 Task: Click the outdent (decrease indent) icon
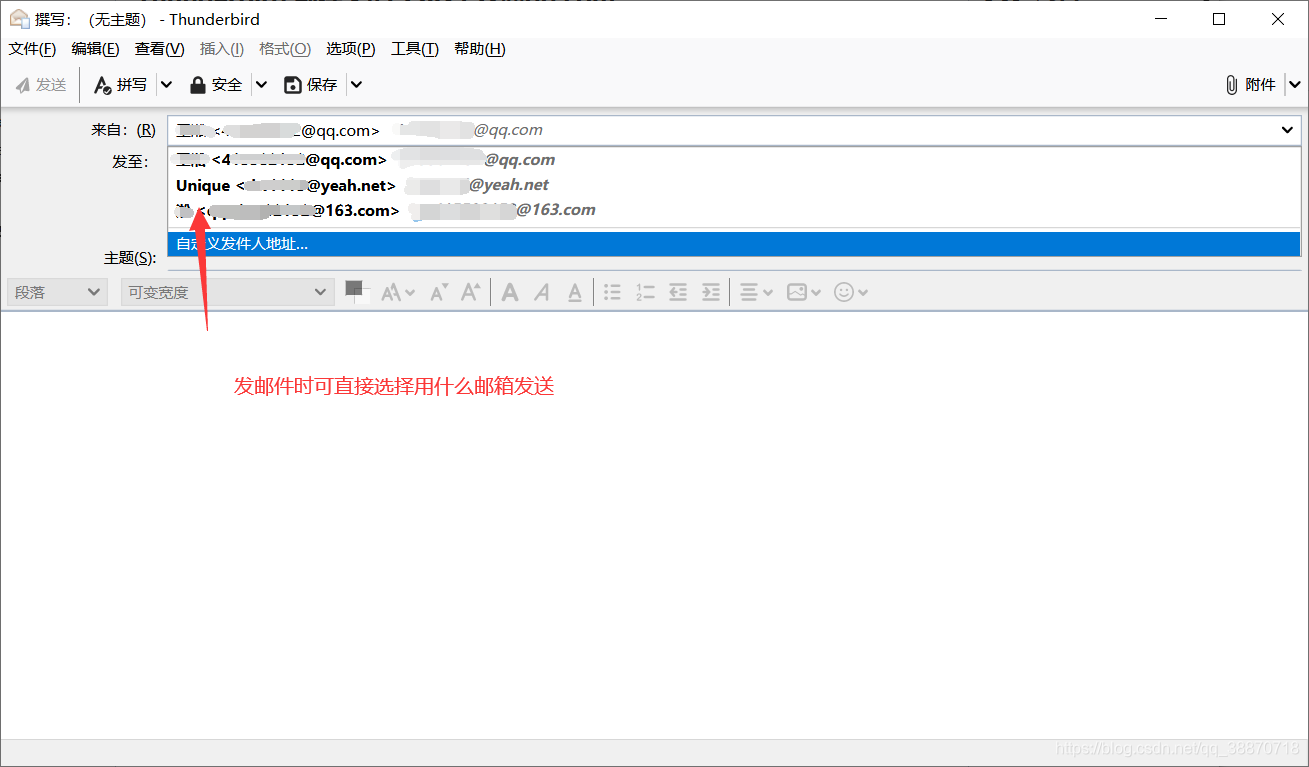coord(678,292)
